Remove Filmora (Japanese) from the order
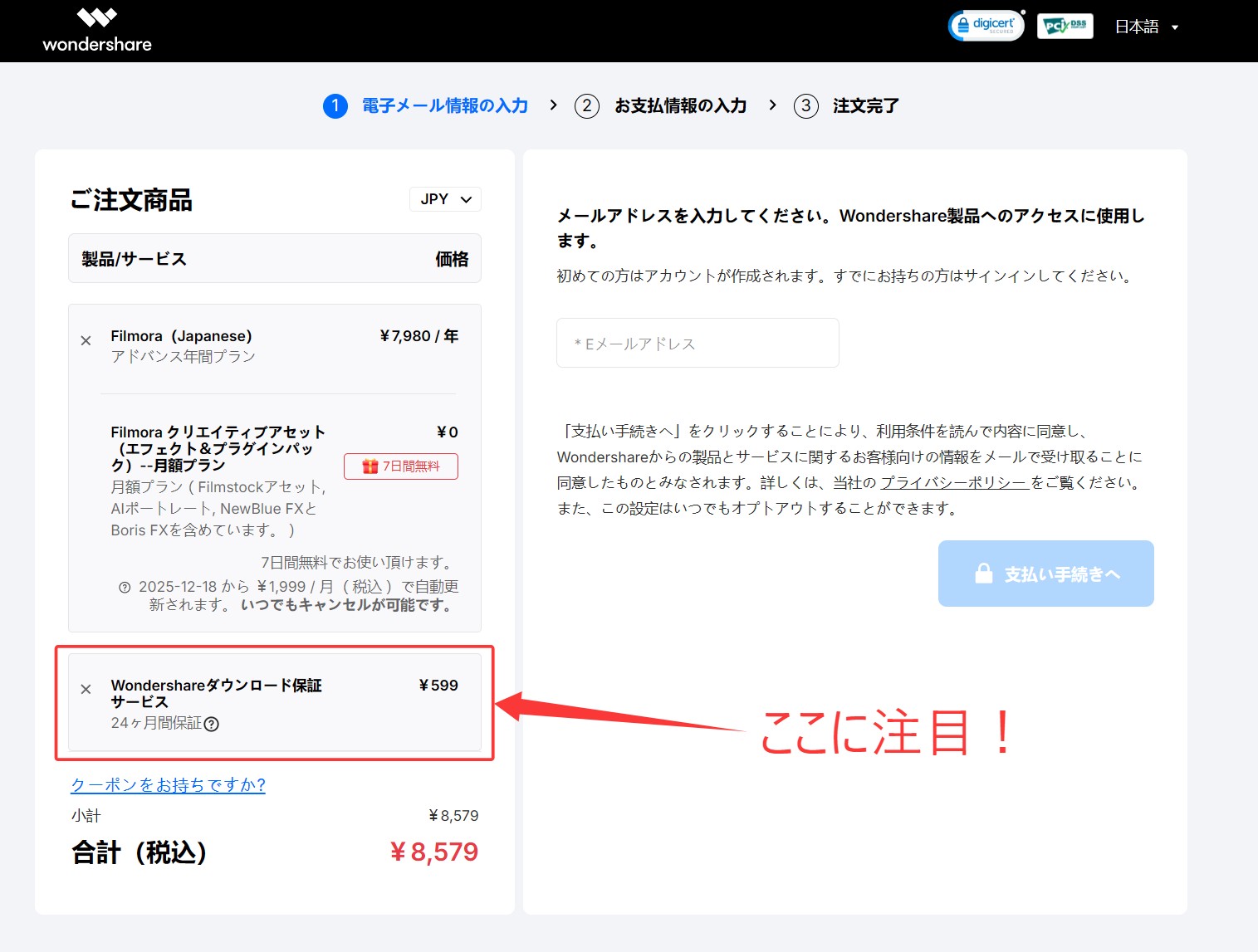1258x952 pixels. click(x=86, y=340)
